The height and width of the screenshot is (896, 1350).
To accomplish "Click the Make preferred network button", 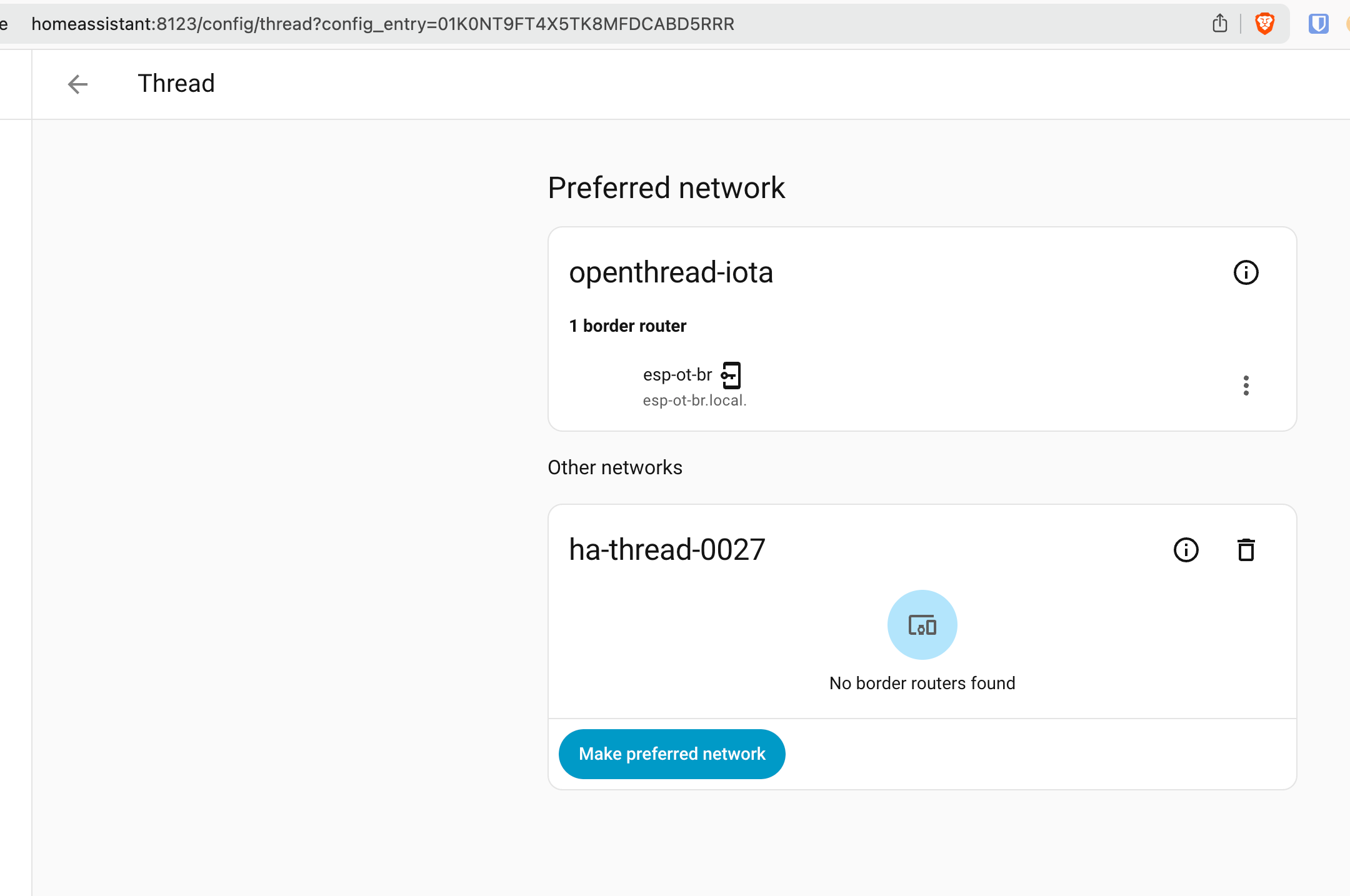I will 671,754.
